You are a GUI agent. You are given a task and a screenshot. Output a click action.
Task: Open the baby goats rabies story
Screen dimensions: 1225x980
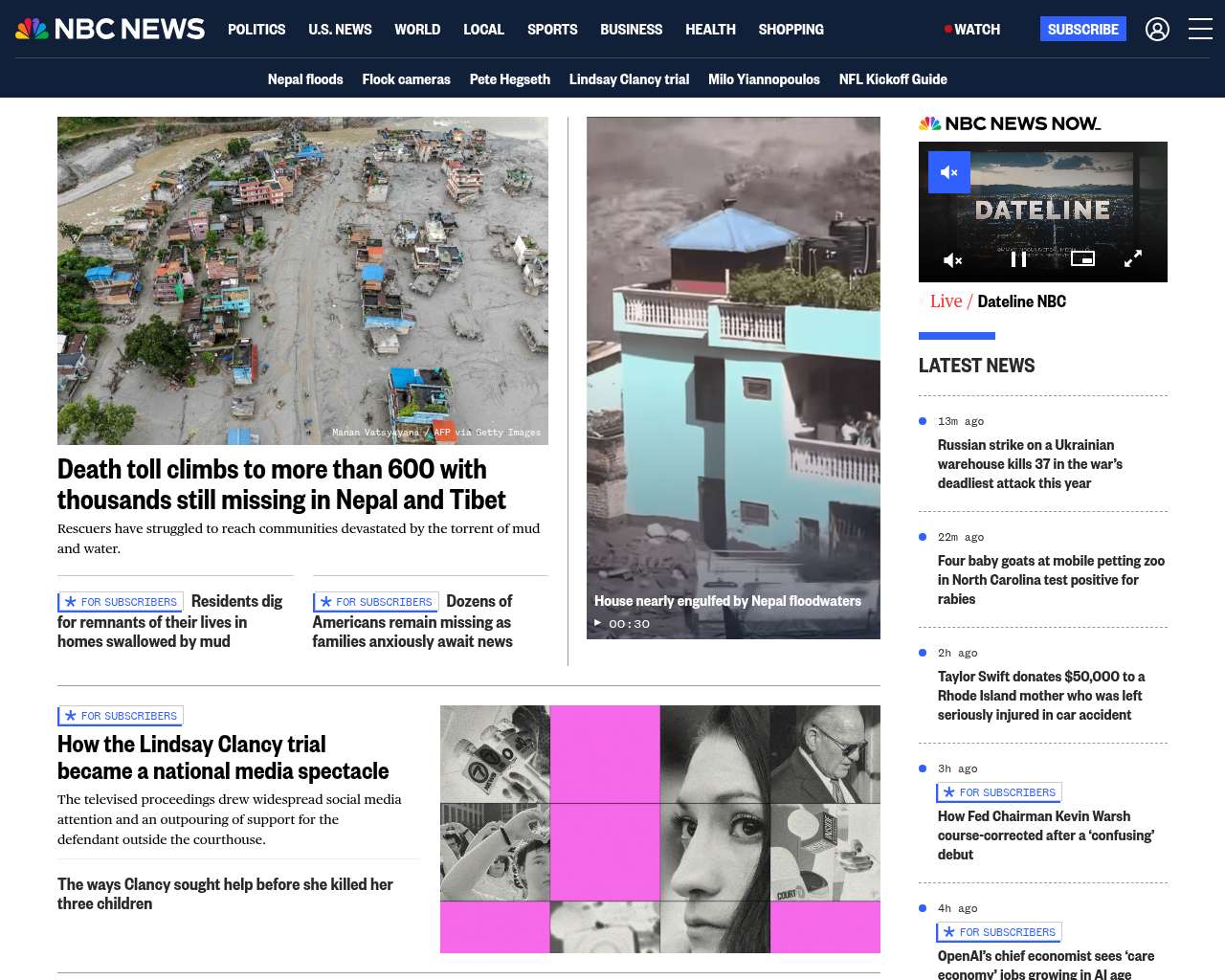[1051, 580]
